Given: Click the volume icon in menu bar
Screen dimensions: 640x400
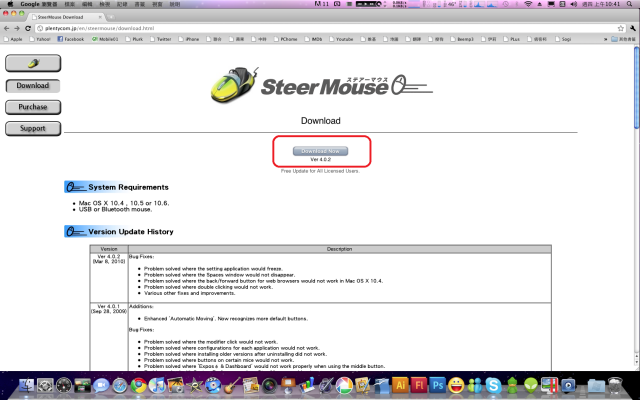Looking at the screenshot, I should point(573,4).
